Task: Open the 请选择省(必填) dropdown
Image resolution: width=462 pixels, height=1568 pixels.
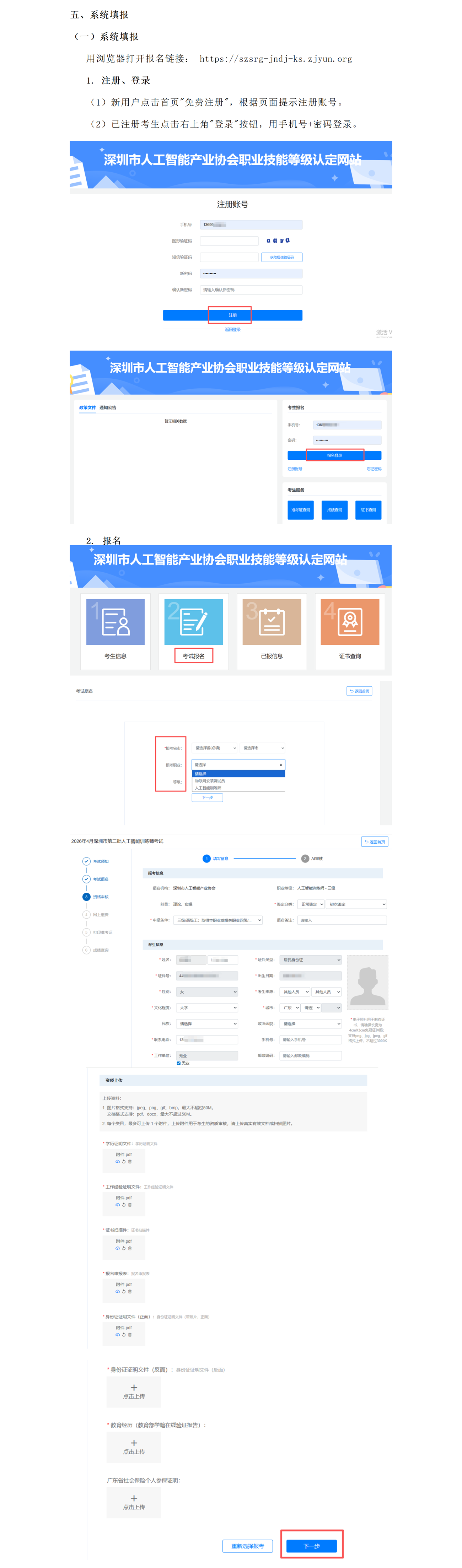Action: (x=214, y=748)
